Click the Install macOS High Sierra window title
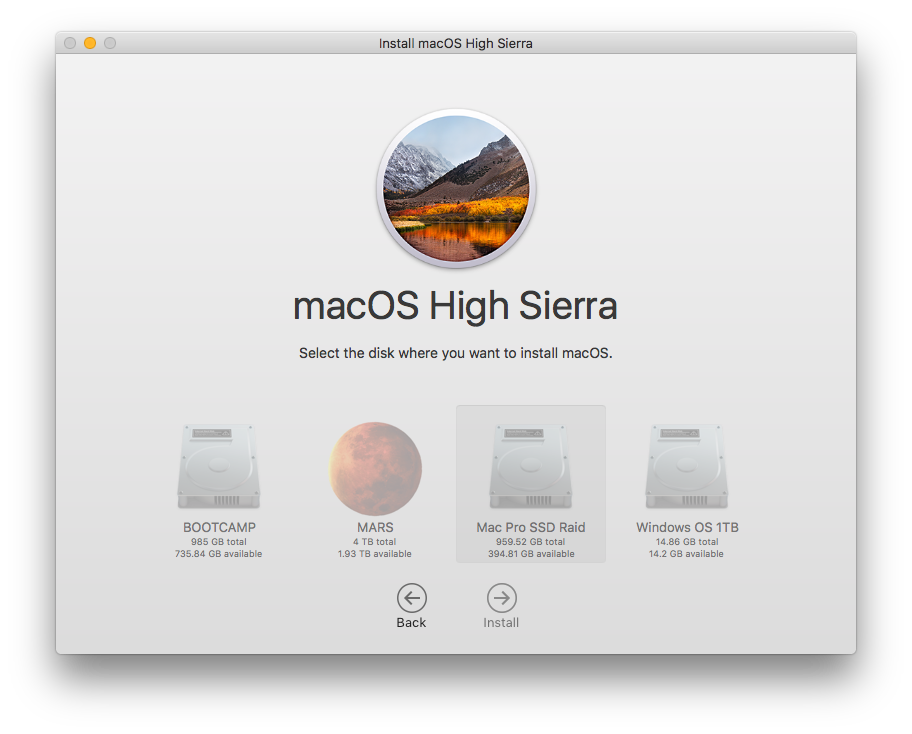 tap(455, 44)
